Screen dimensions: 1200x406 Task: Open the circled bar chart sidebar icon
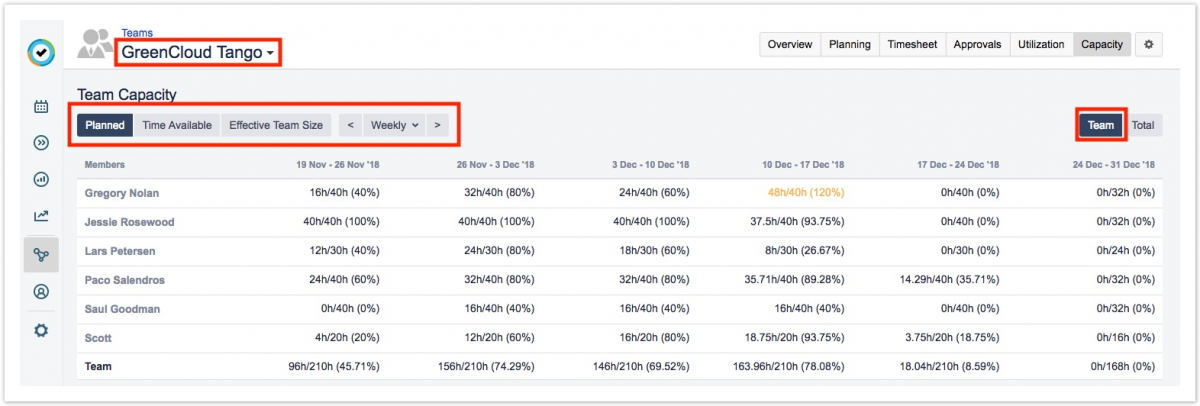tap(41, 180)
